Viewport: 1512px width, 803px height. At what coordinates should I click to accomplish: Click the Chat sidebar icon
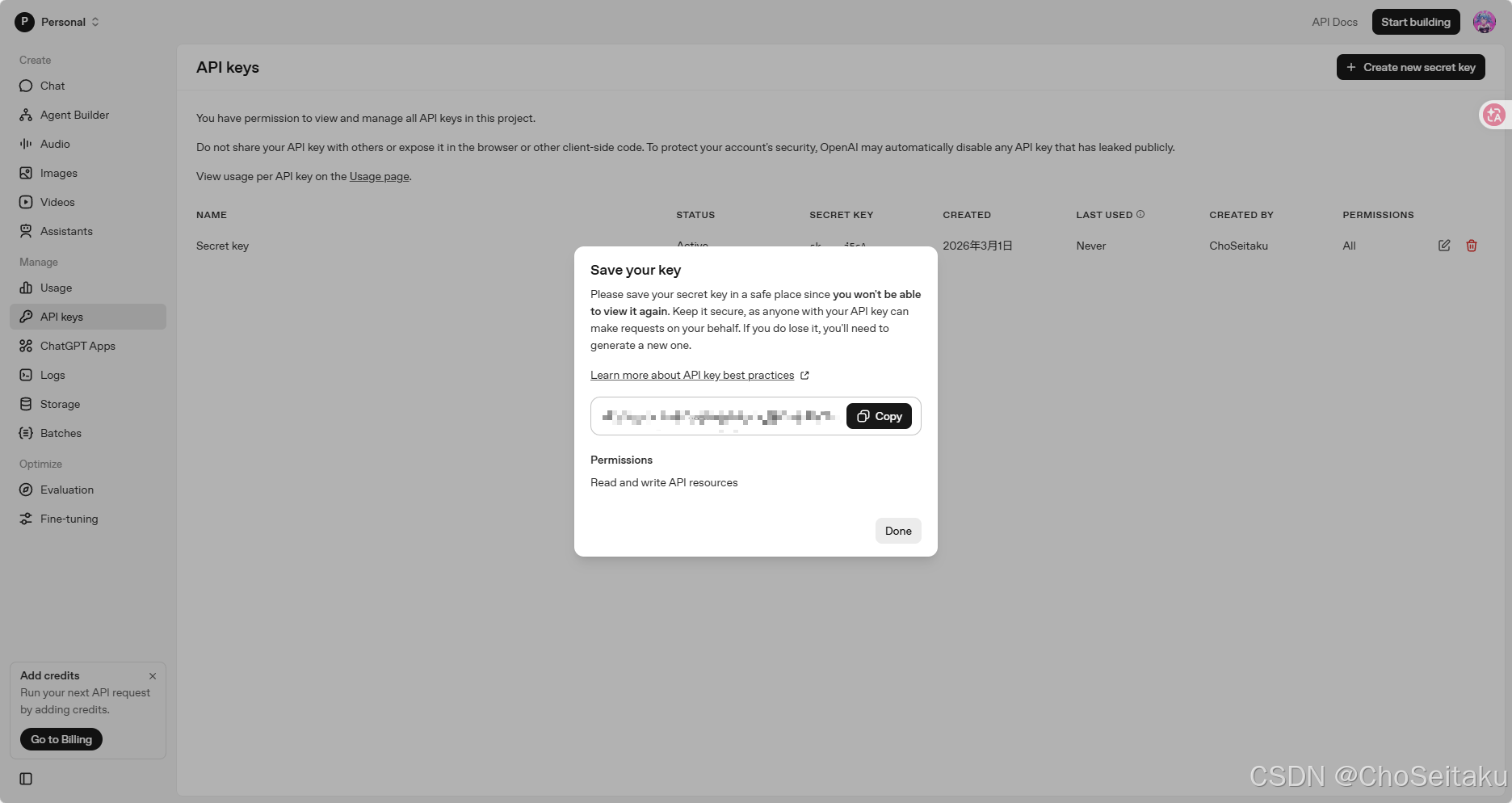pyautogui.click(x=26, y=86)
